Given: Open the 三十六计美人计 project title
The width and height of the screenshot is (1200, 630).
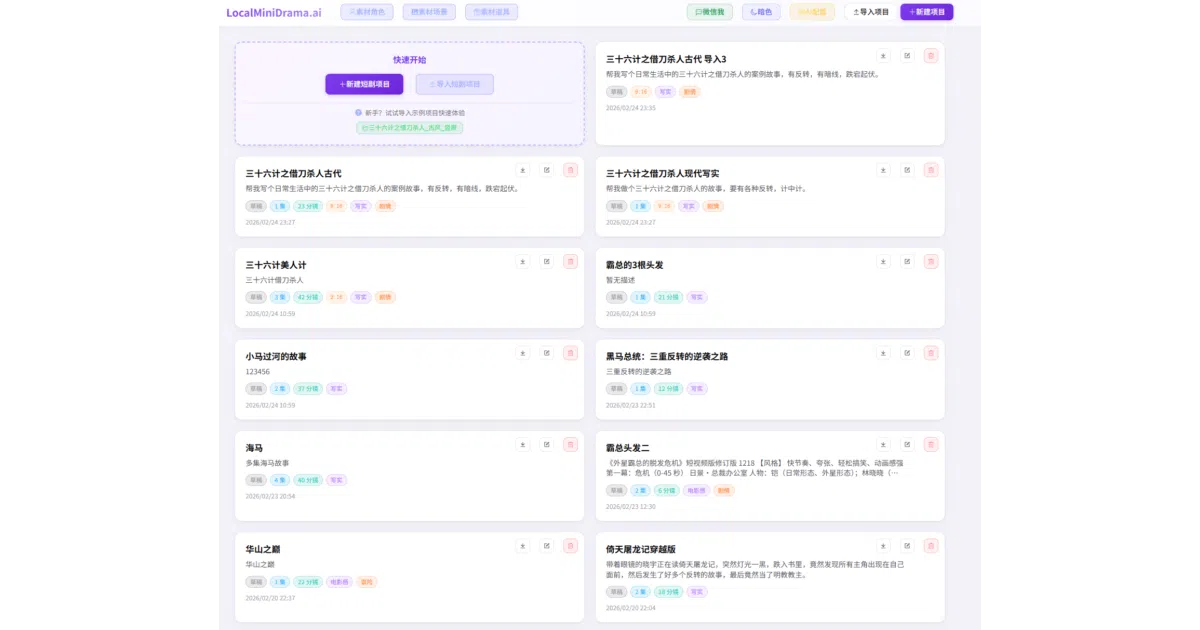Looking at the screenshot, I should [276, 265].
